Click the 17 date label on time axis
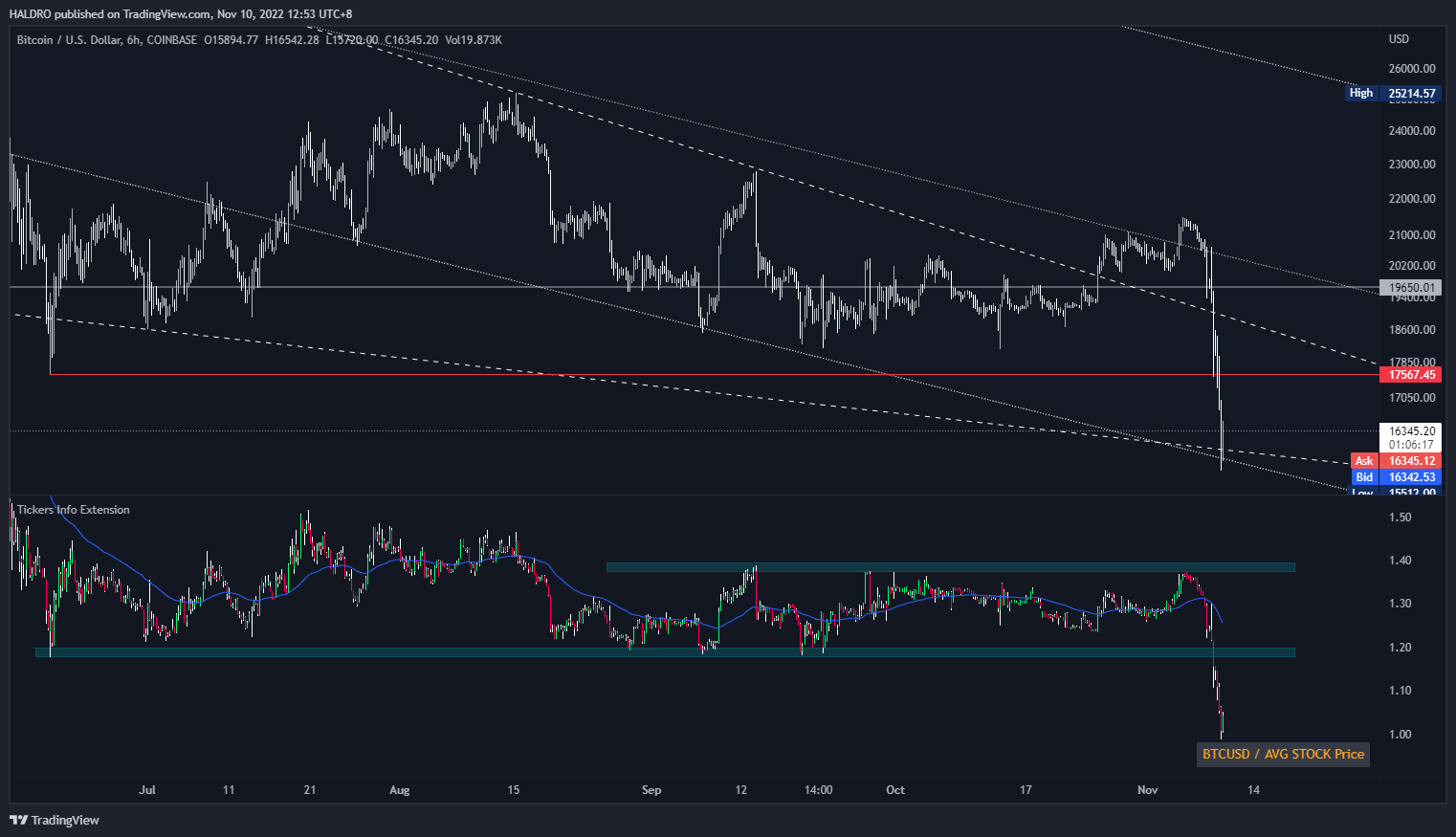 click(1026, 790)
